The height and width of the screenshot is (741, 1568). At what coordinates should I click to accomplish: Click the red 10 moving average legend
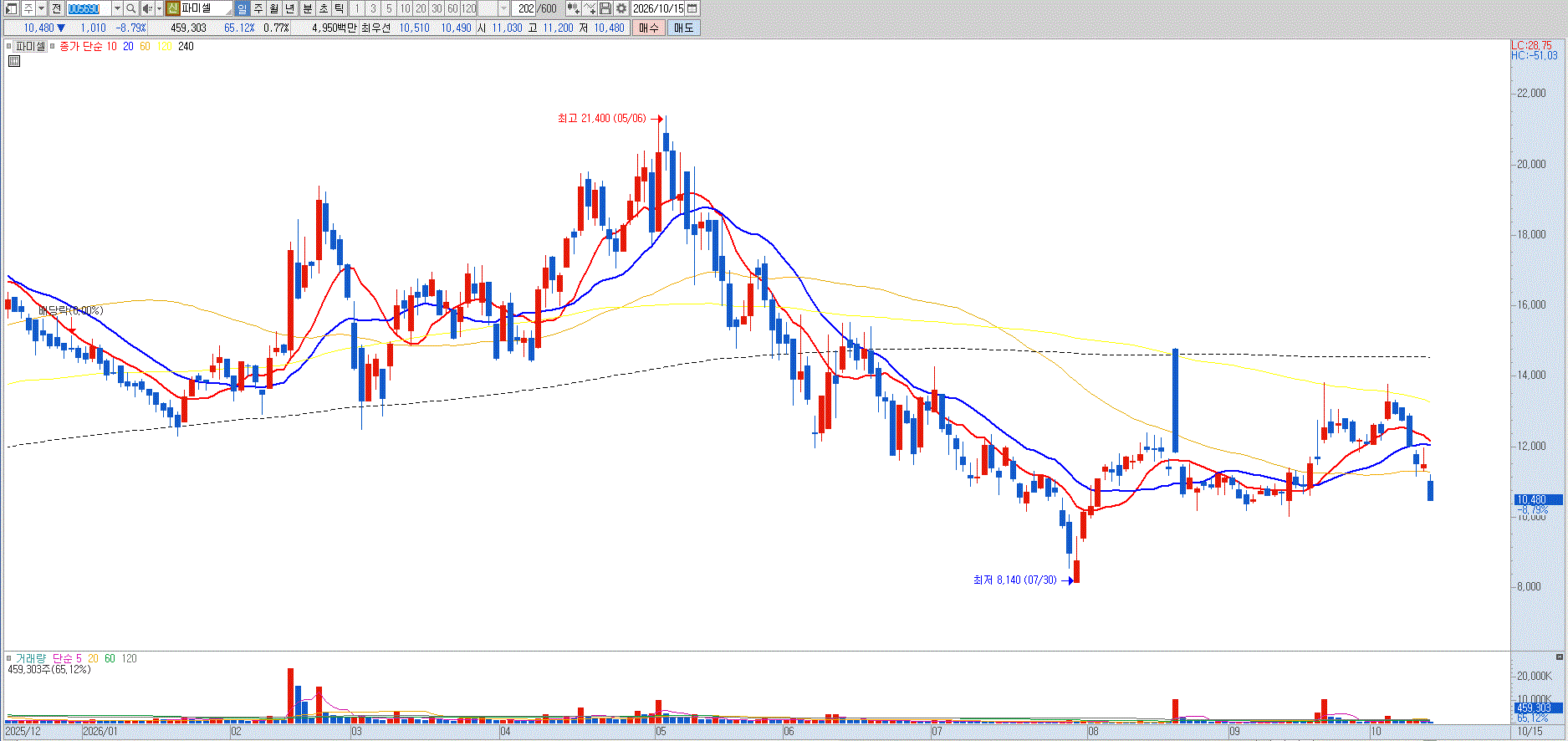pos(111,47)
